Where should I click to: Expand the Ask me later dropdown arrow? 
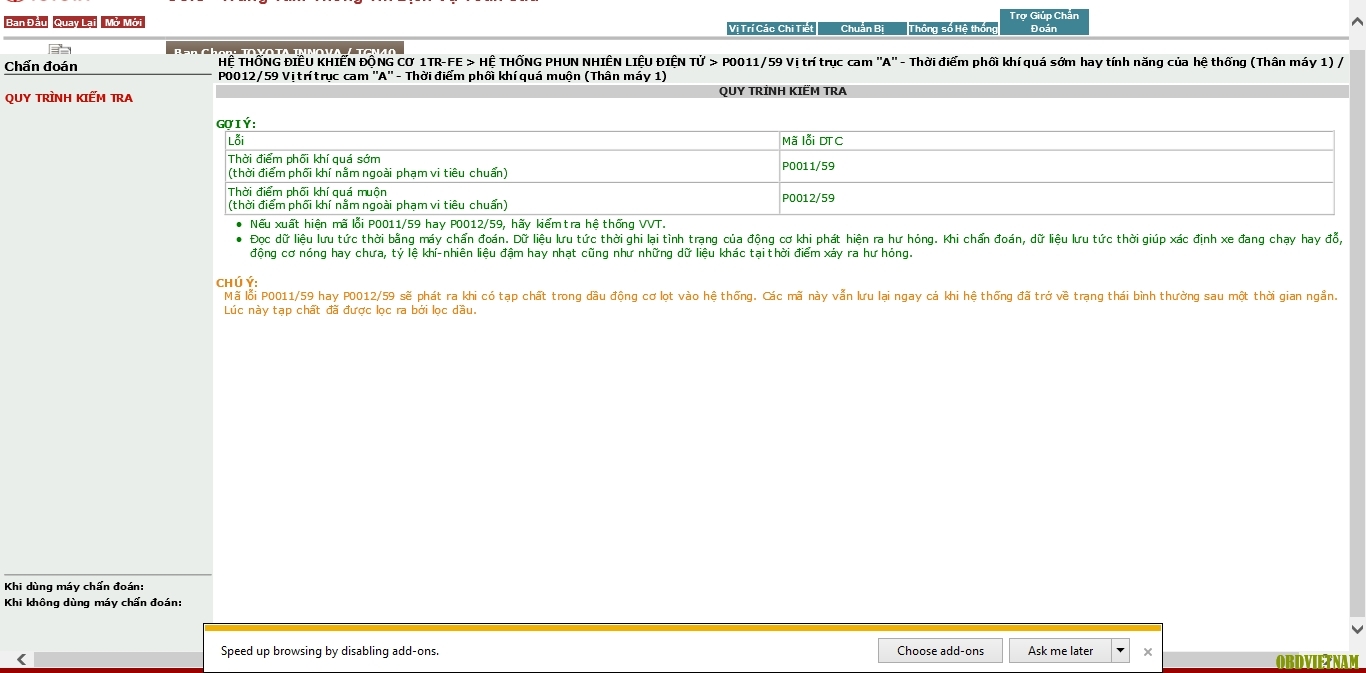(x=1121, y=650)
